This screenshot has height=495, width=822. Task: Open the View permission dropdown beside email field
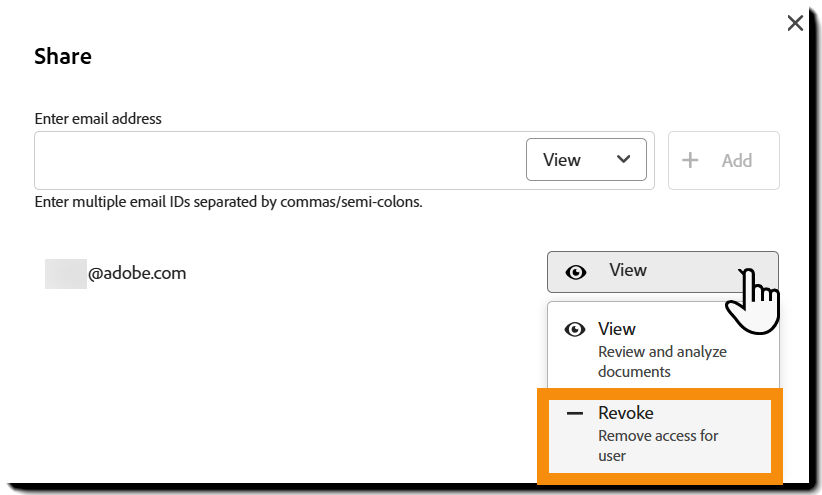click(585, 160)
